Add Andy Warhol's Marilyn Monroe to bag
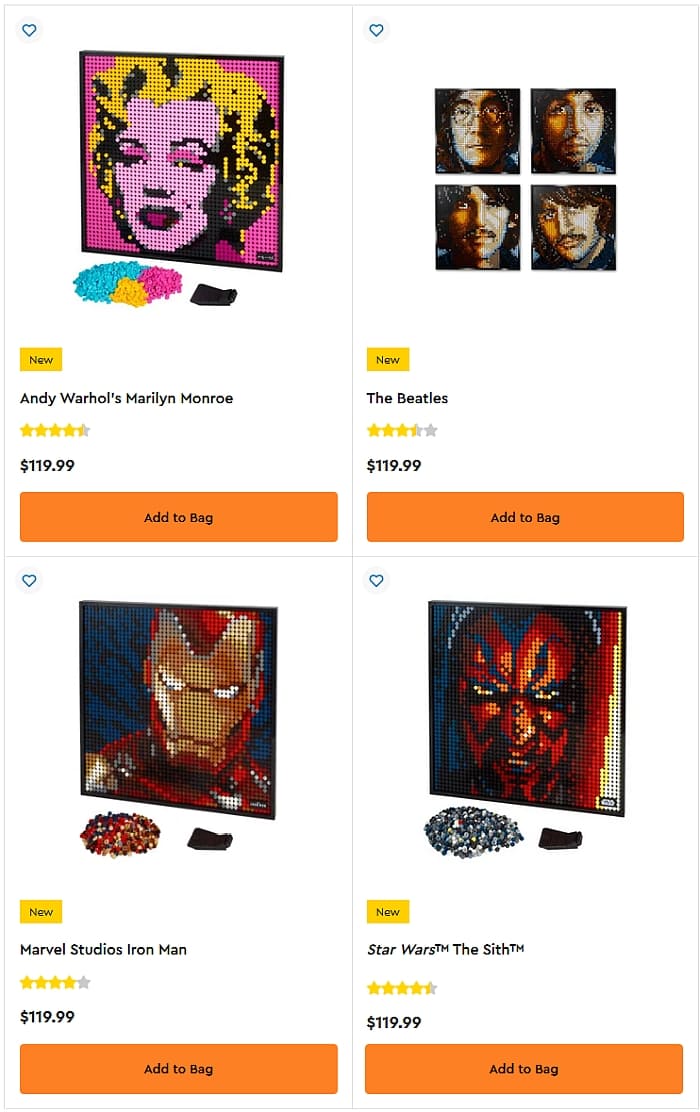This screenshot has width=700, height=1112. pos(178,517)
